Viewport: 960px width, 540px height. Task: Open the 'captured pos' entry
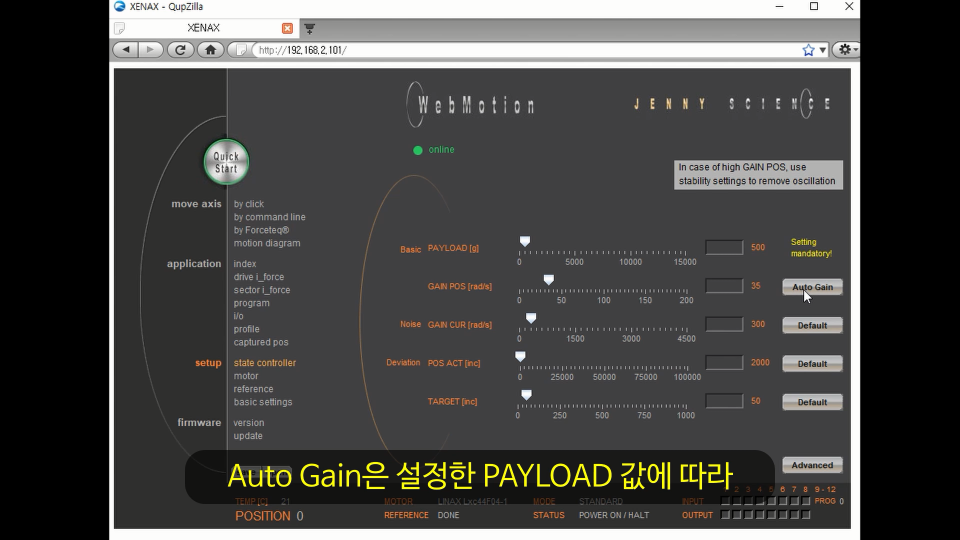coord(261,342)
